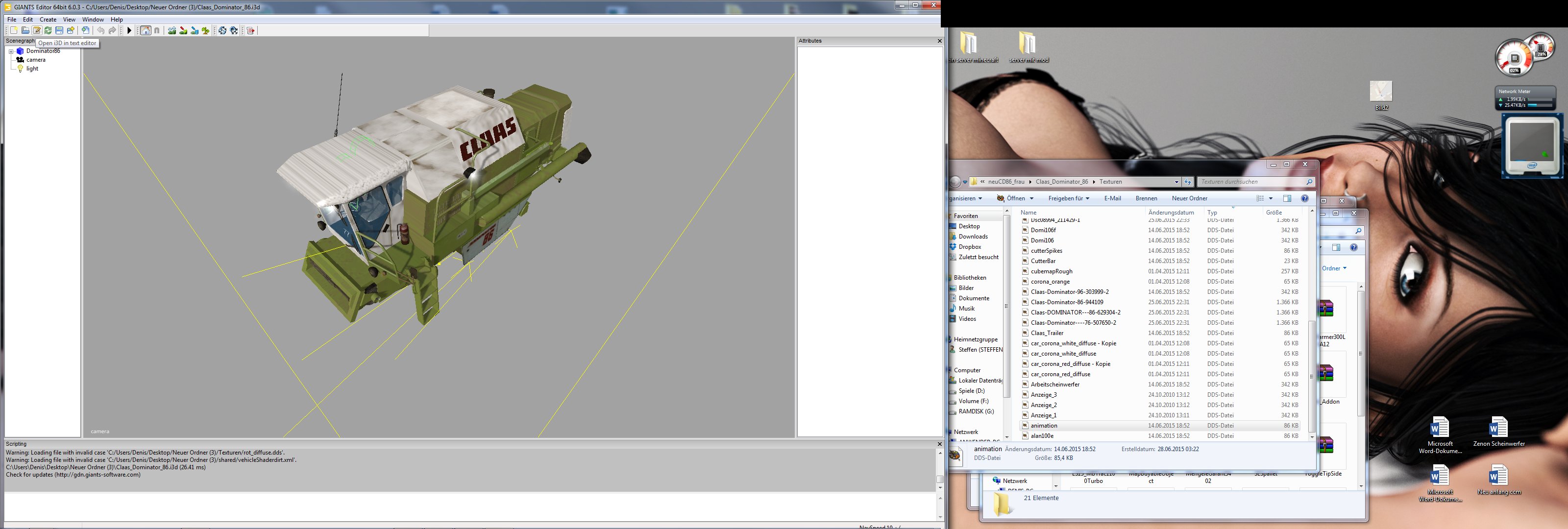Click the page-with-plus toolbar icon in GIANTS Editor
Viewport: 1568px width, 529px height.
click(86, 30)
